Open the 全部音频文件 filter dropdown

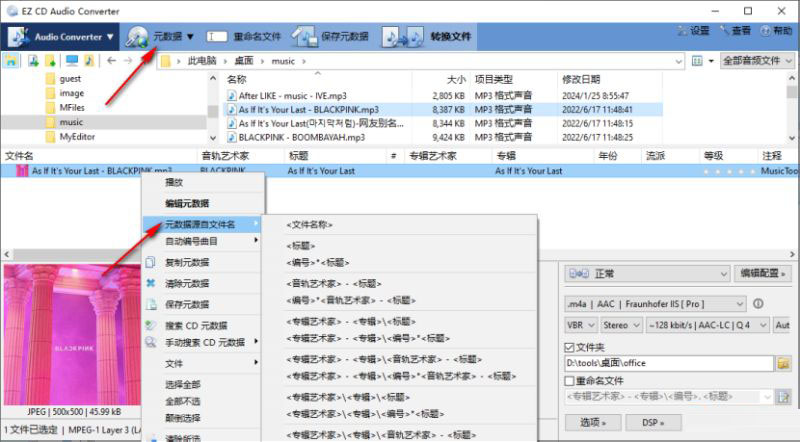[x=757, y=61]
